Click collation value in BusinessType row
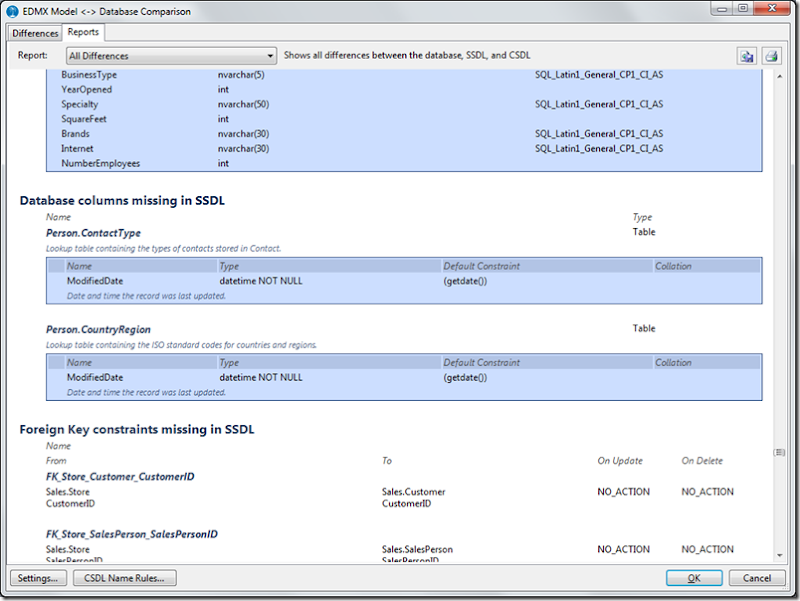The width and height of the screenshot is (800, 601). coord(599,75)
